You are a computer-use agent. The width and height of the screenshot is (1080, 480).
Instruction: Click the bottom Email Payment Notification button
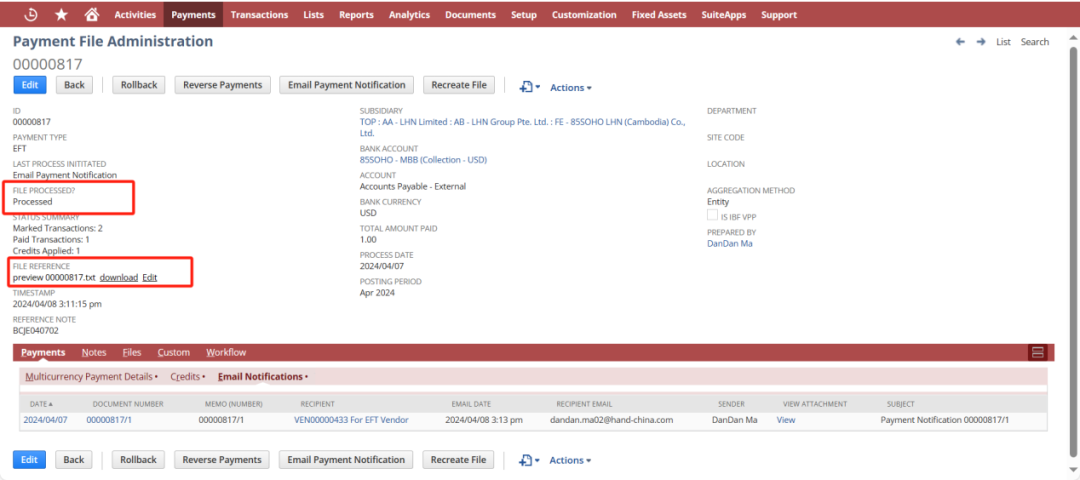pyautogui.click(x=346, y=459)
